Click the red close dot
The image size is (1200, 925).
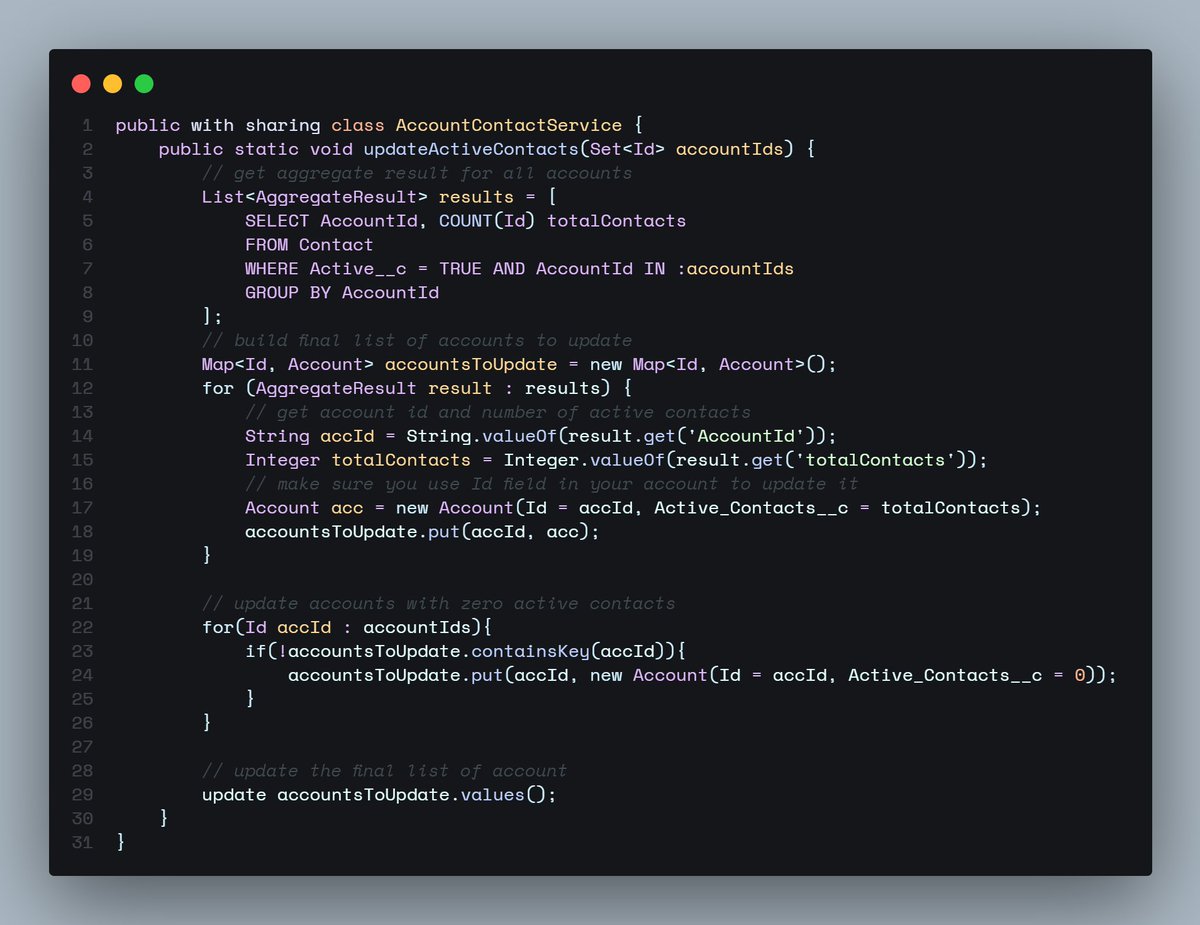click(81, 84)
